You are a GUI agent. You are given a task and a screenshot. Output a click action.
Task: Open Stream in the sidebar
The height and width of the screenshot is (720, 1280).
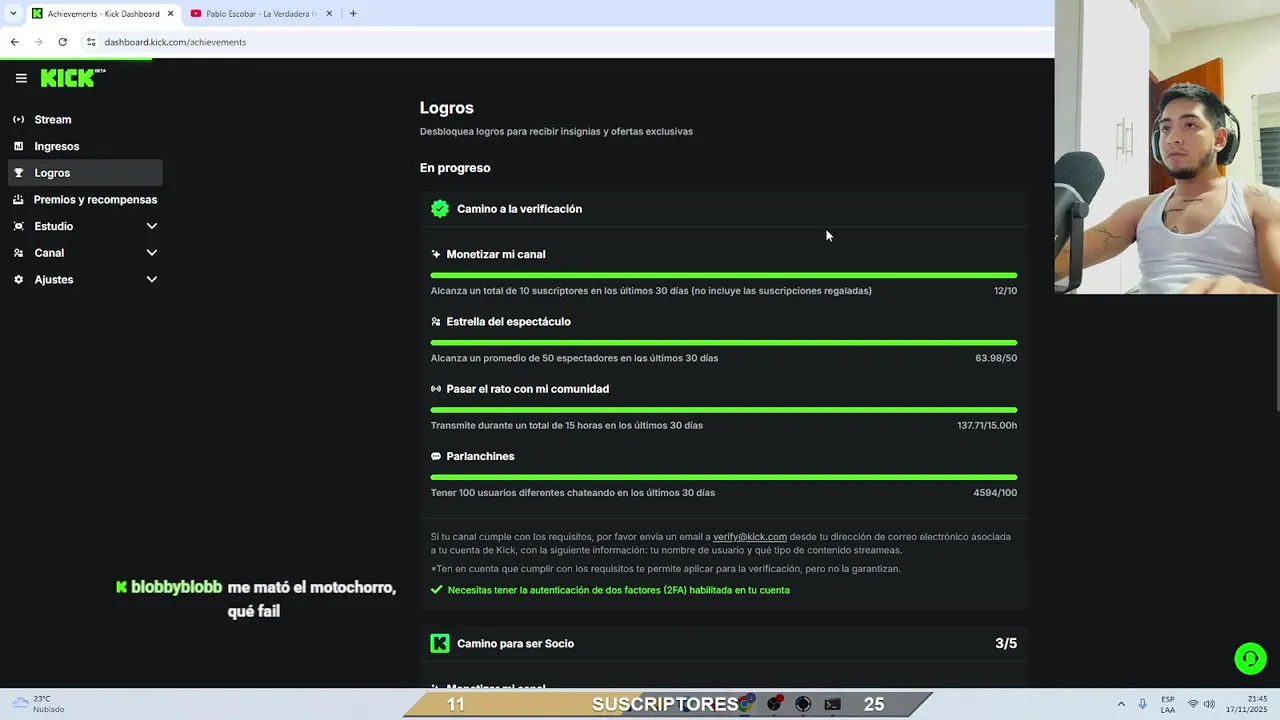(x=85, y=119)
